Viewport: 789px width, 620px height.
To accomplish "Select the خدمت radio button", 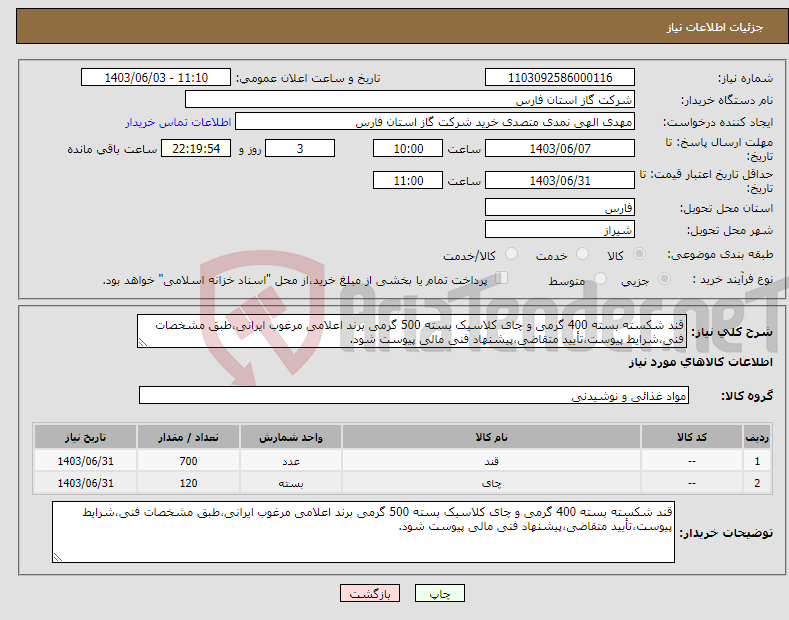I will pyautogui.click(x=582, y=254).
